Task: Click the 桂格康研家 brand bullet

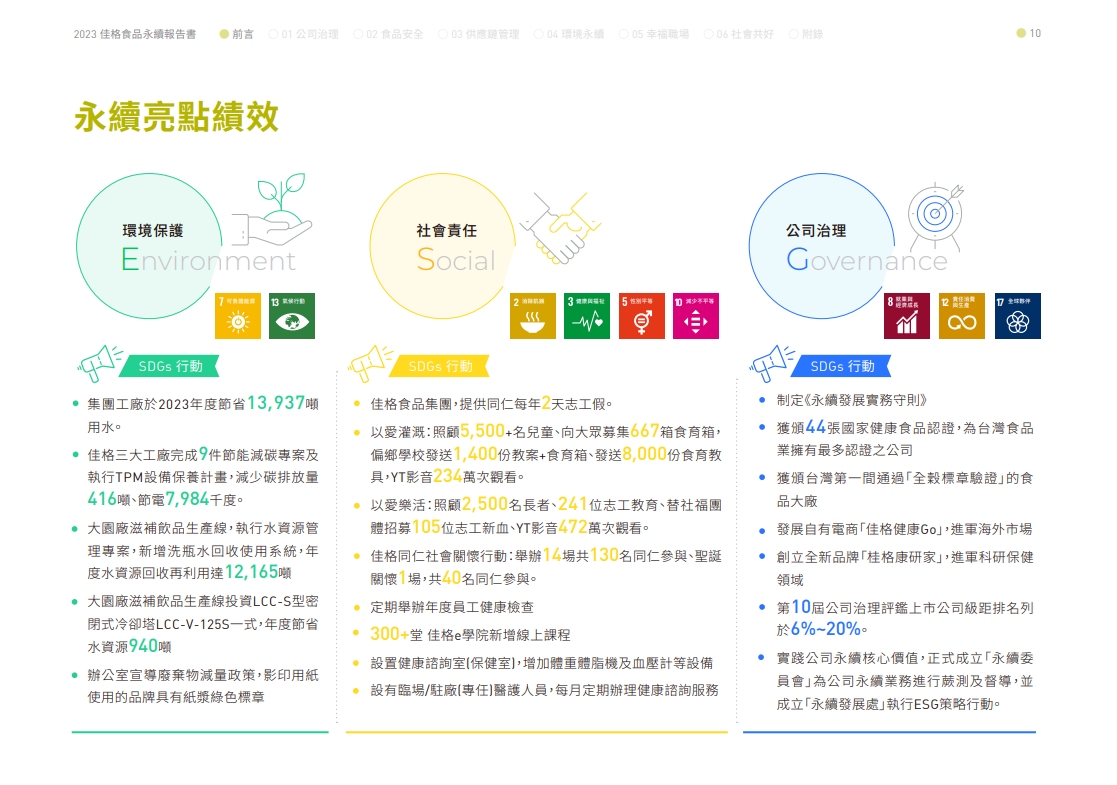Action: (x=905, y=568)
